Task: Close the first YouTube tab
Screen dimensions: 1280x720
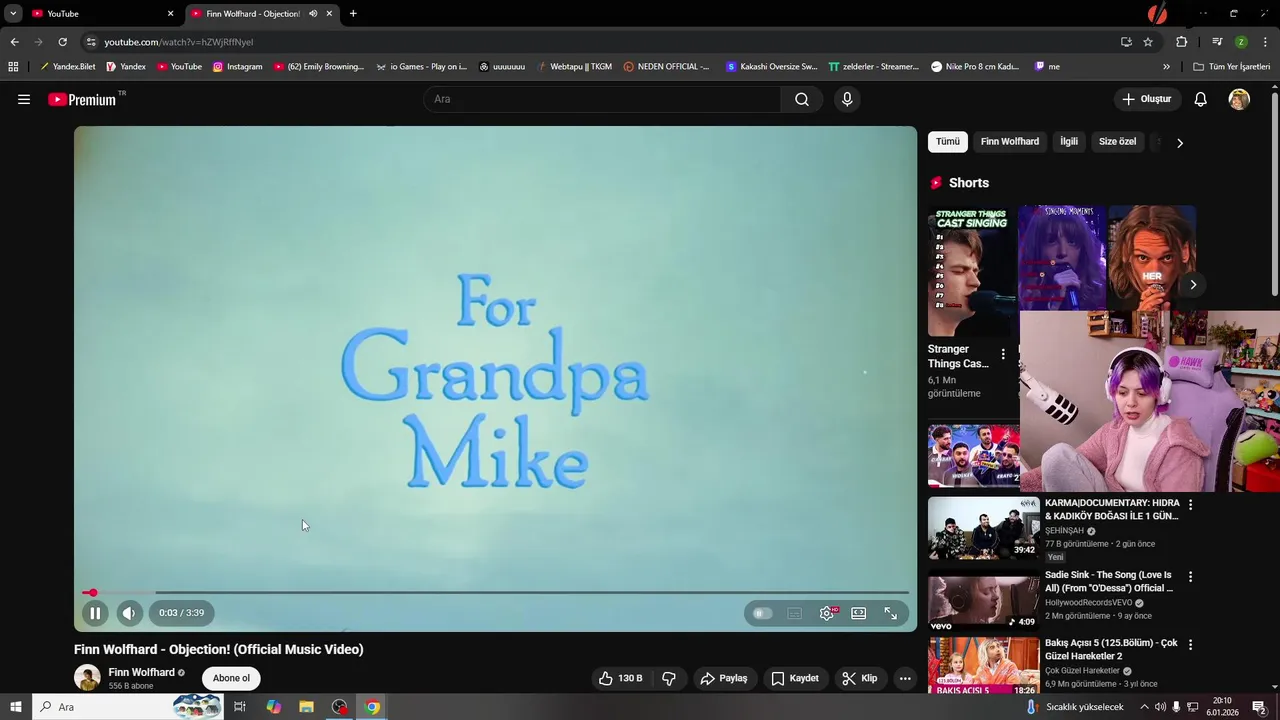Action: click(x=170, y=14)
